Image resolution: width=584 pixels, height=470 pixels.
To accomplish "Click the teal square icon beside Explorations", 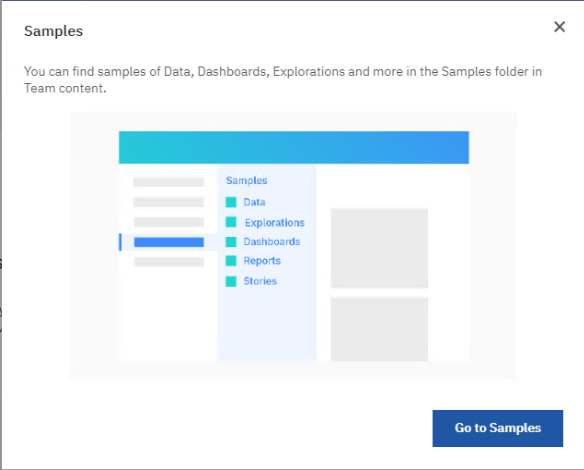I will [231, 222].
